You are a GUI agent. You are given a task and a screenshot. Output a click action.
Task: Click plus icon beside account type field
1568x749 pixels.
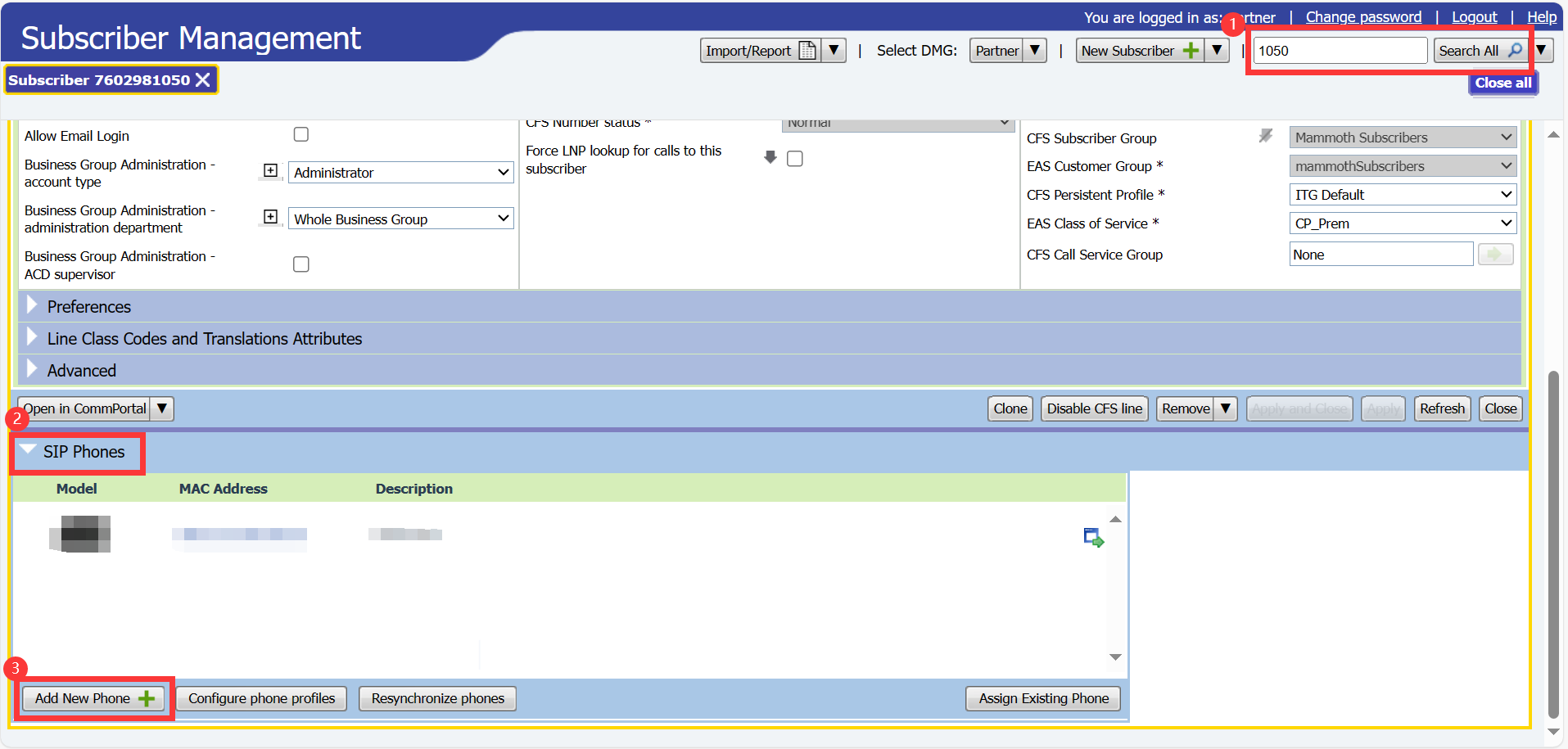pos(270,170)
